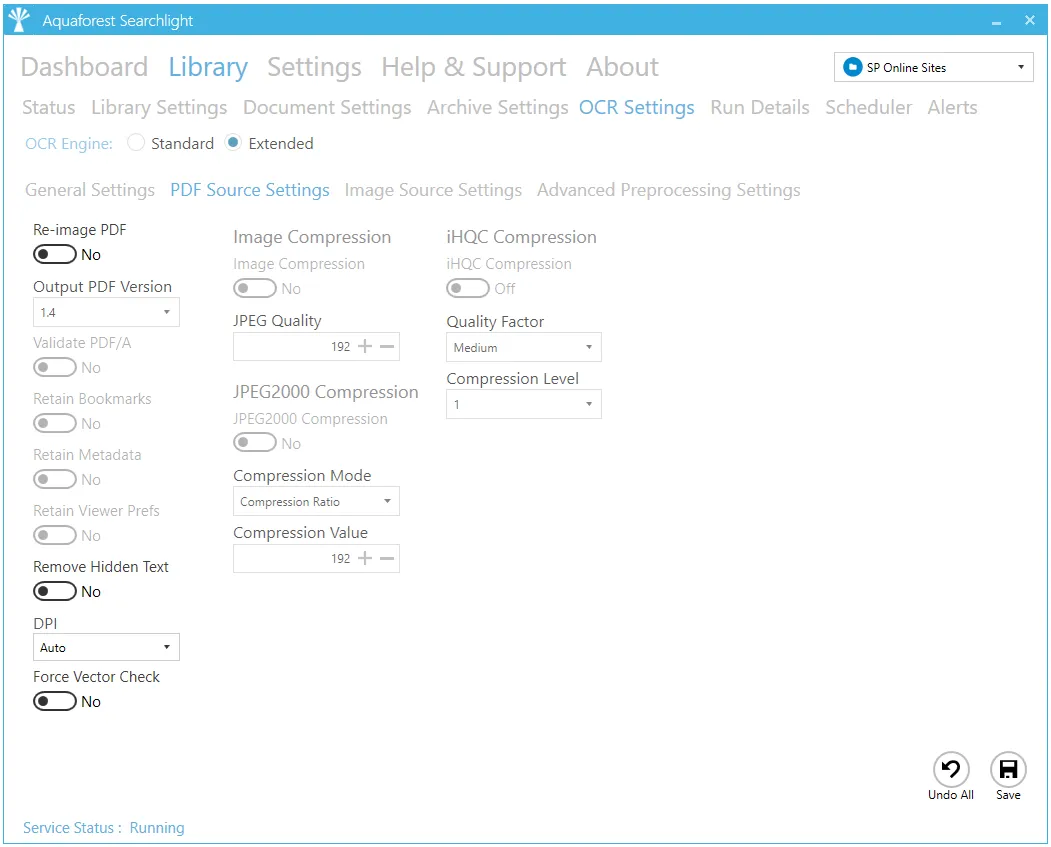Open the Quality Factor dropdown
Screen dimensions: 1051x847
point(523,348)
